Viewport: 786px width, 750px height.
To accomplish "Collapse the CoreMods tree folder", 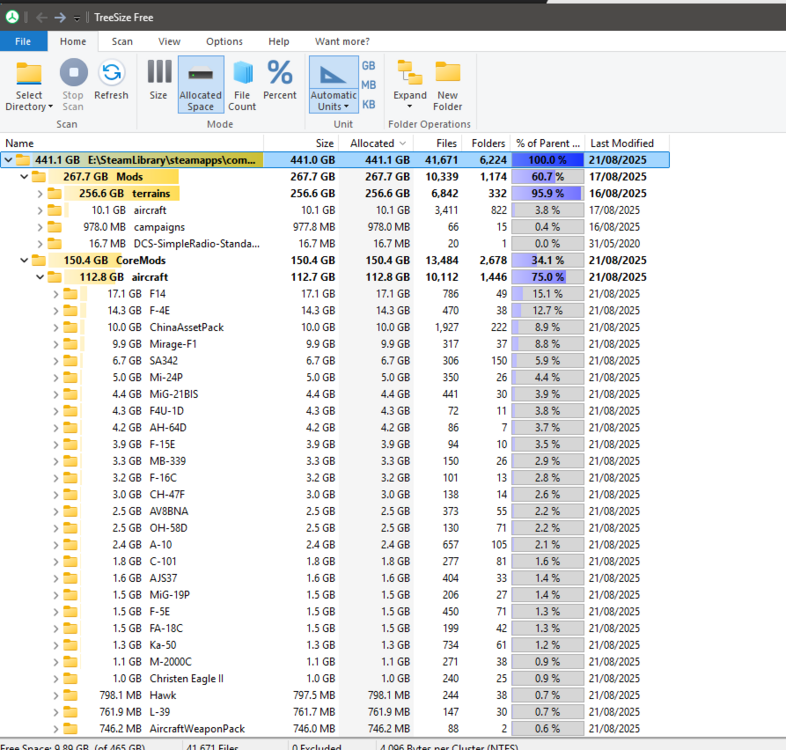I will 24,260.
